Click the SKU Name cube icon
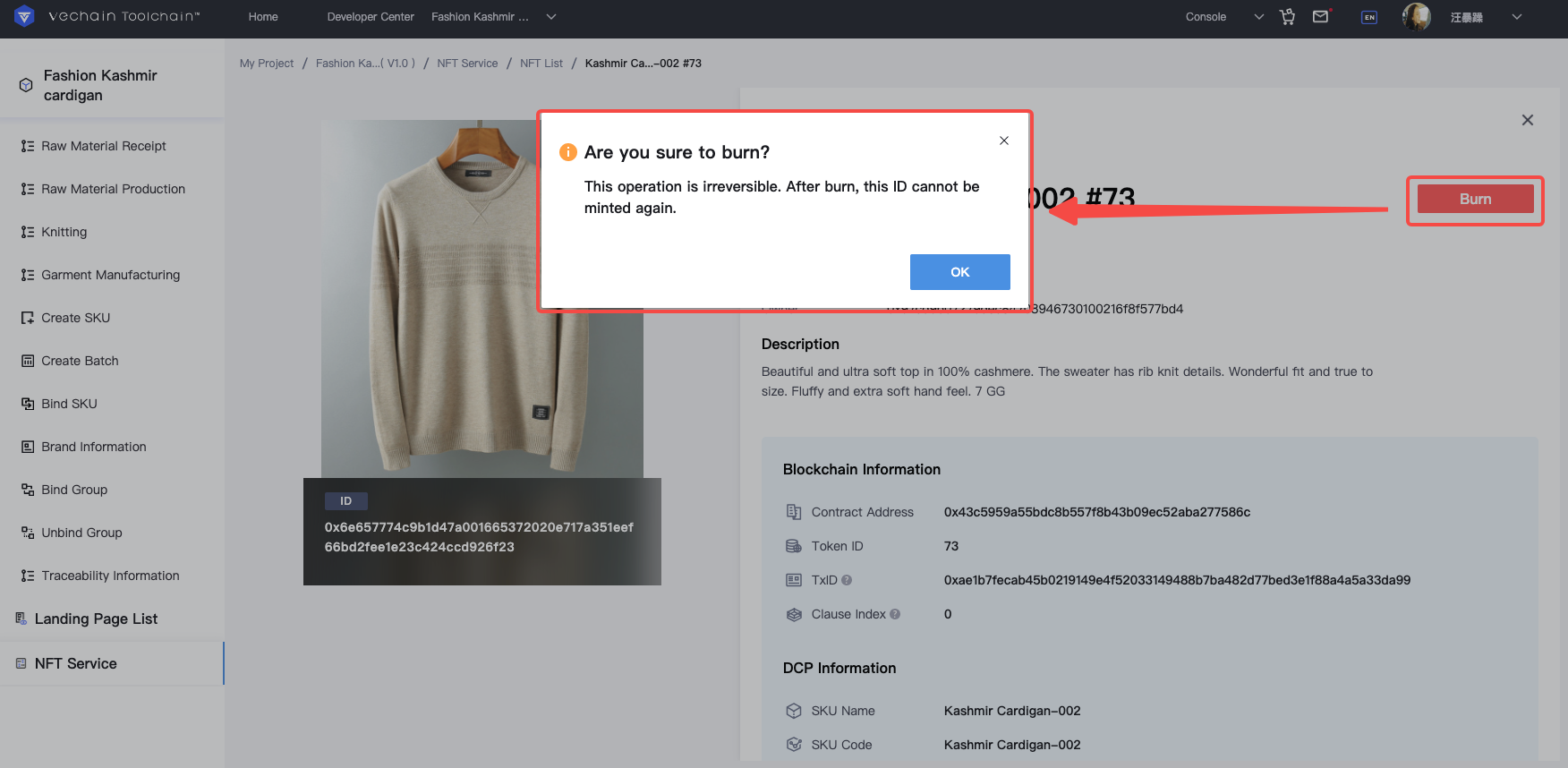 [793, 711]
